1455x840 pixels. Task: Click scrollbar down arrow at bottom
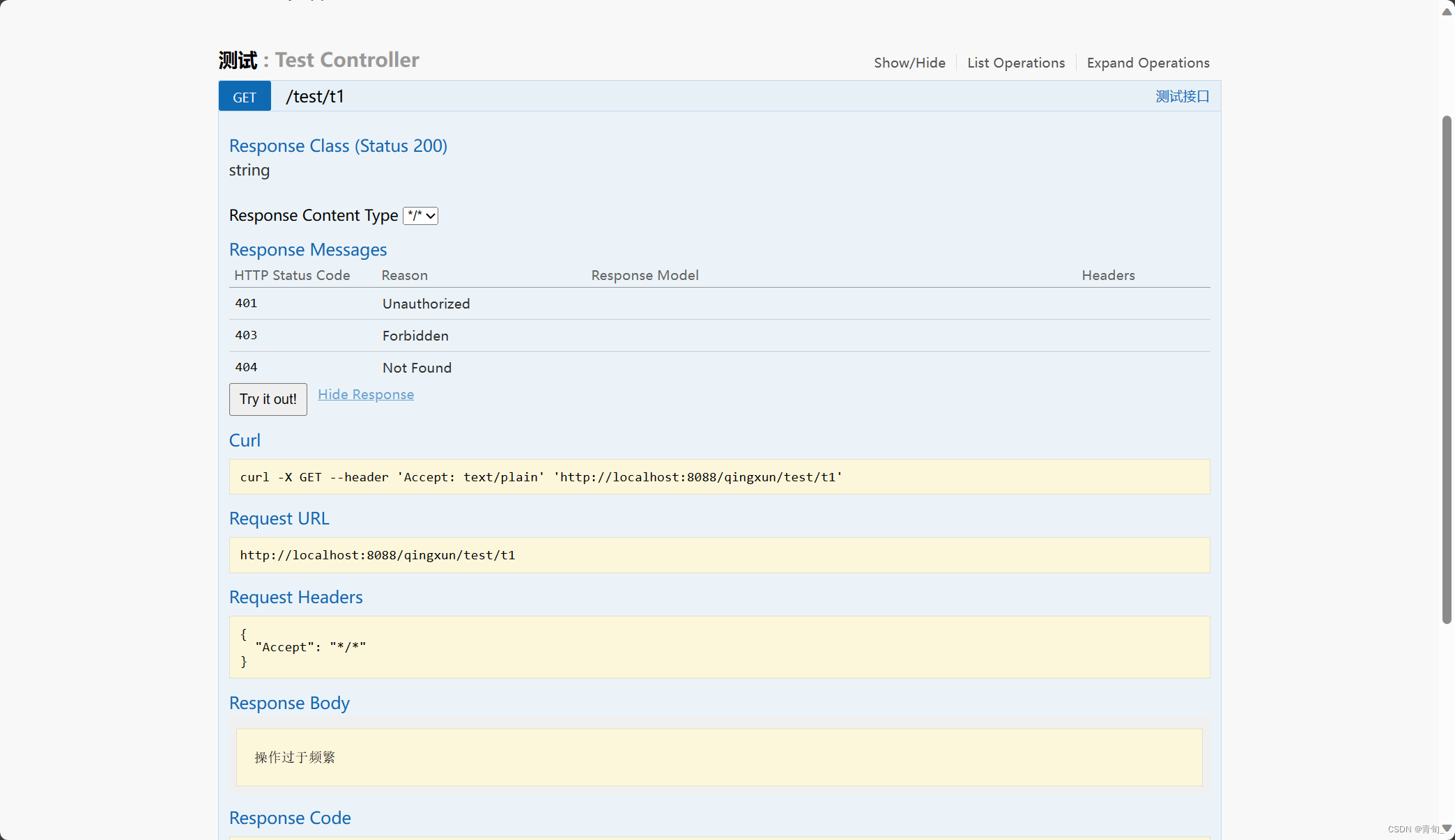point(1447,828)
